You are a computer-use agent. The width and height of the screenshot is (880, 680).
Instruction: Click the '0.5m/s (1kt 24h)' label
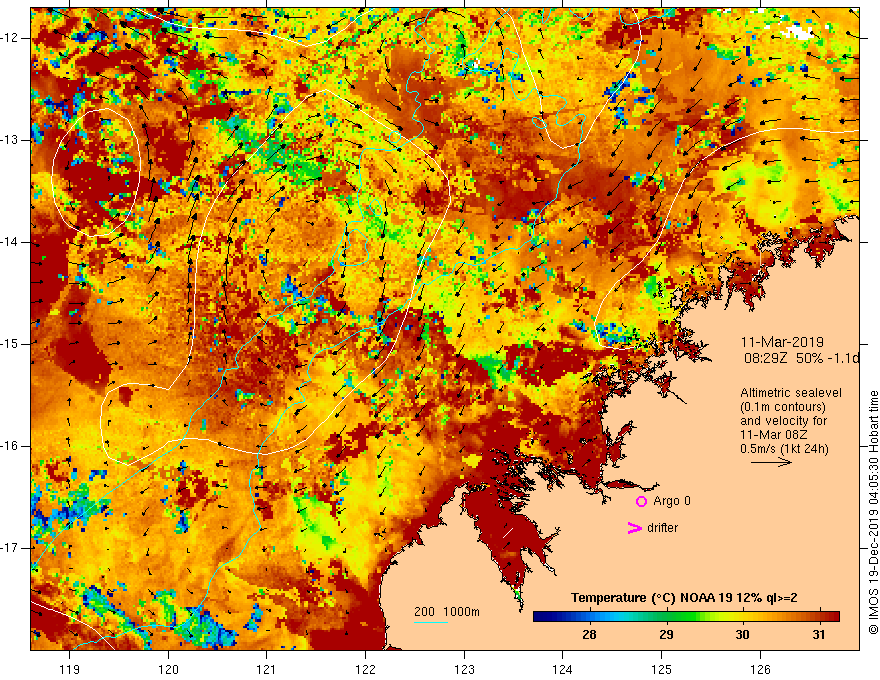point(784,449)
